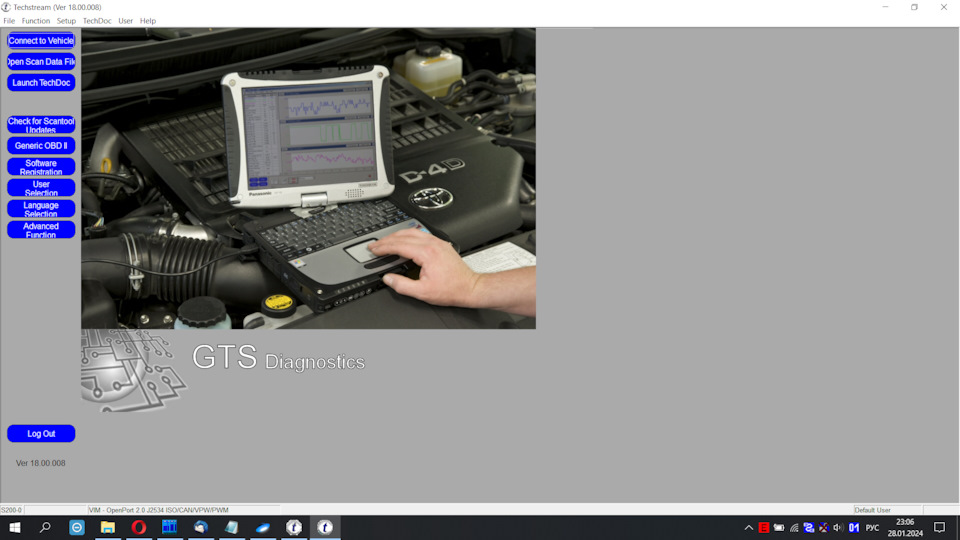Screen dimensions: 960x540
Task: Open the taskbar search magnifier
Action: (45, 527)
